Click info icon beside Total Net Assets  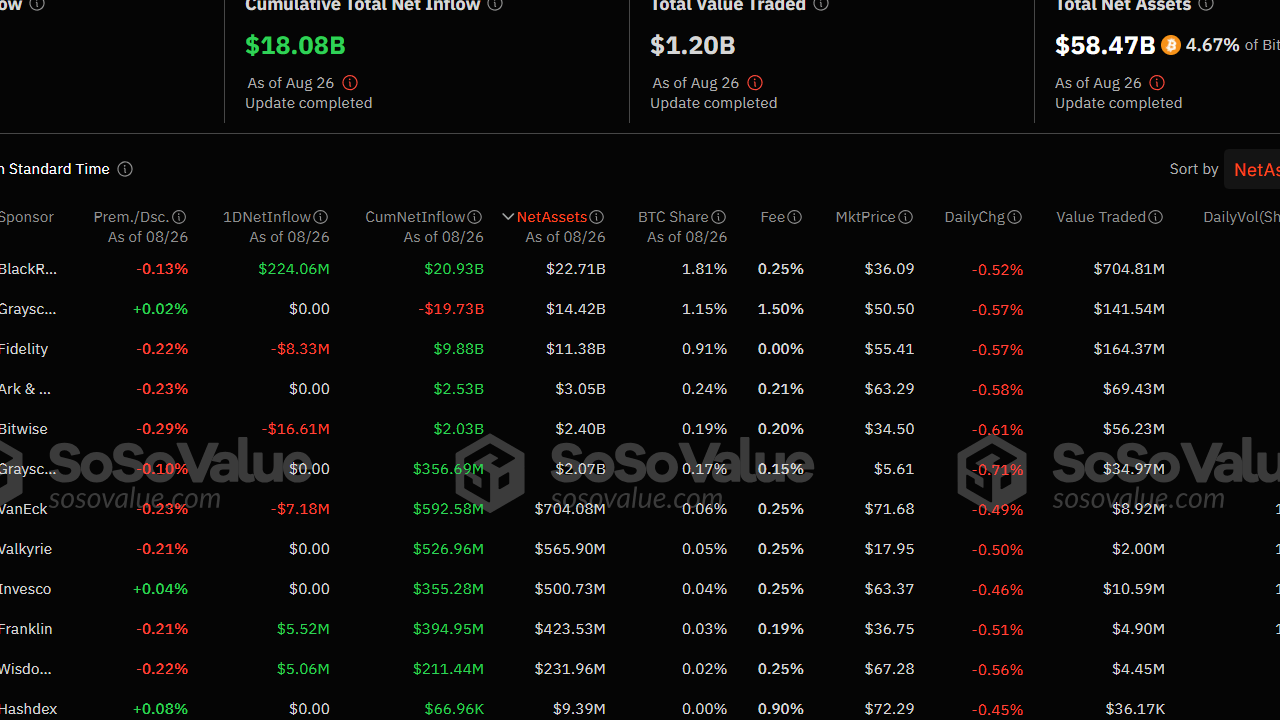pyautogui.click(x=1206, y=5)
